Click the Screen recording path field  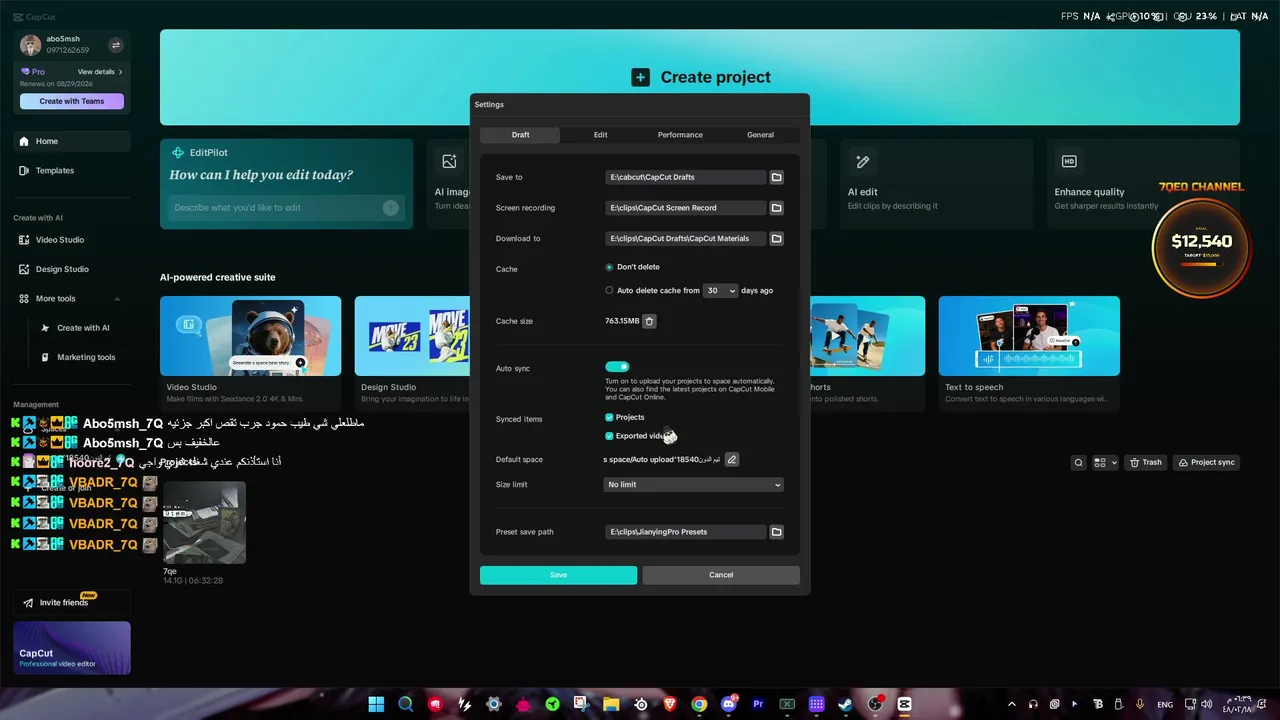point(686,208)
